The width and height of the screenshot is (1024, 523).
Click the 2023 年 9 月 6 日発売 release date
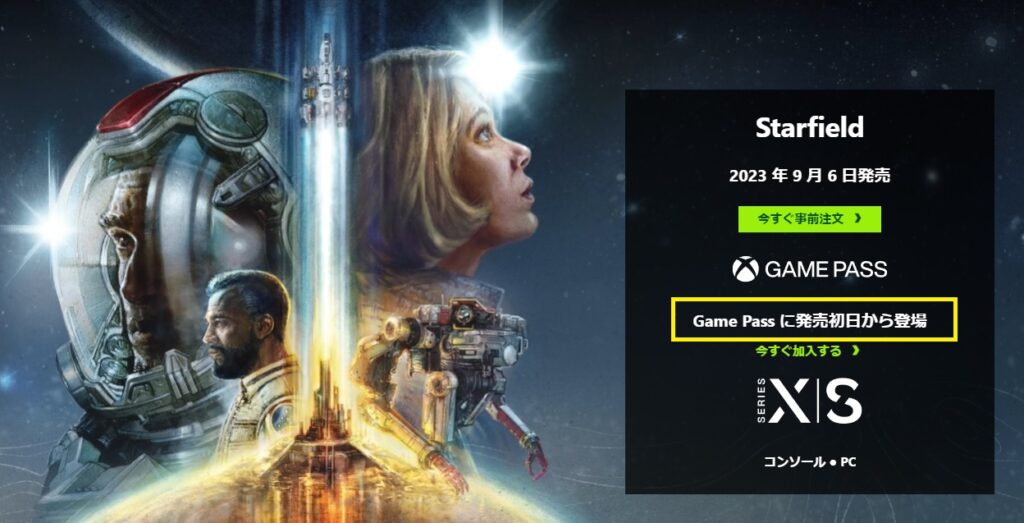pyautogui.click(x=810, y=176)
